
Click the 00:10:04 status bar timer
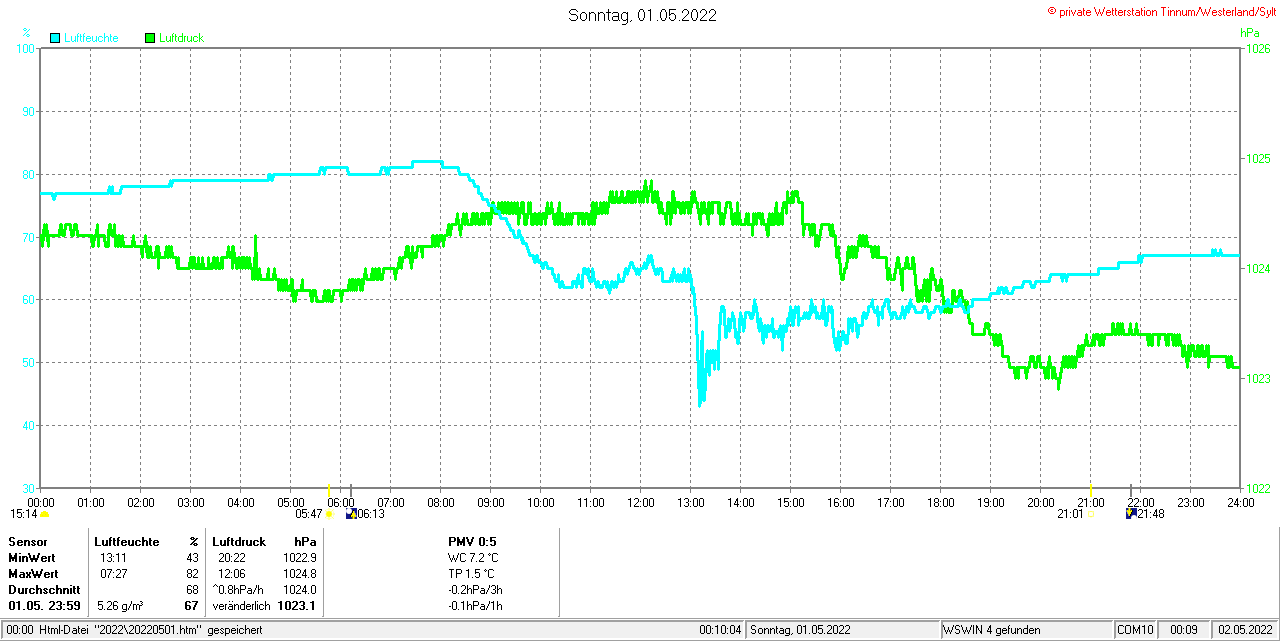coord(720,630)
